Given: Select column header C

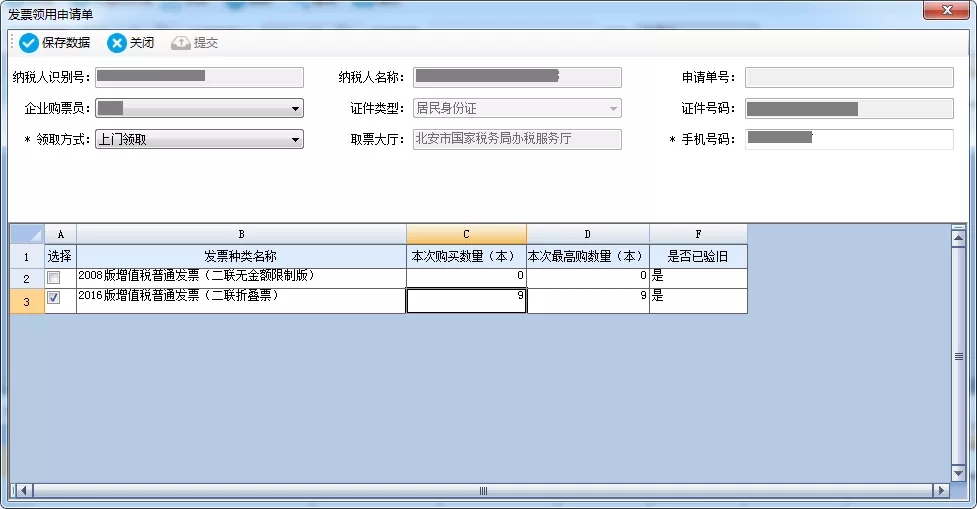Looking at the screenshot, I should [466, 234].
